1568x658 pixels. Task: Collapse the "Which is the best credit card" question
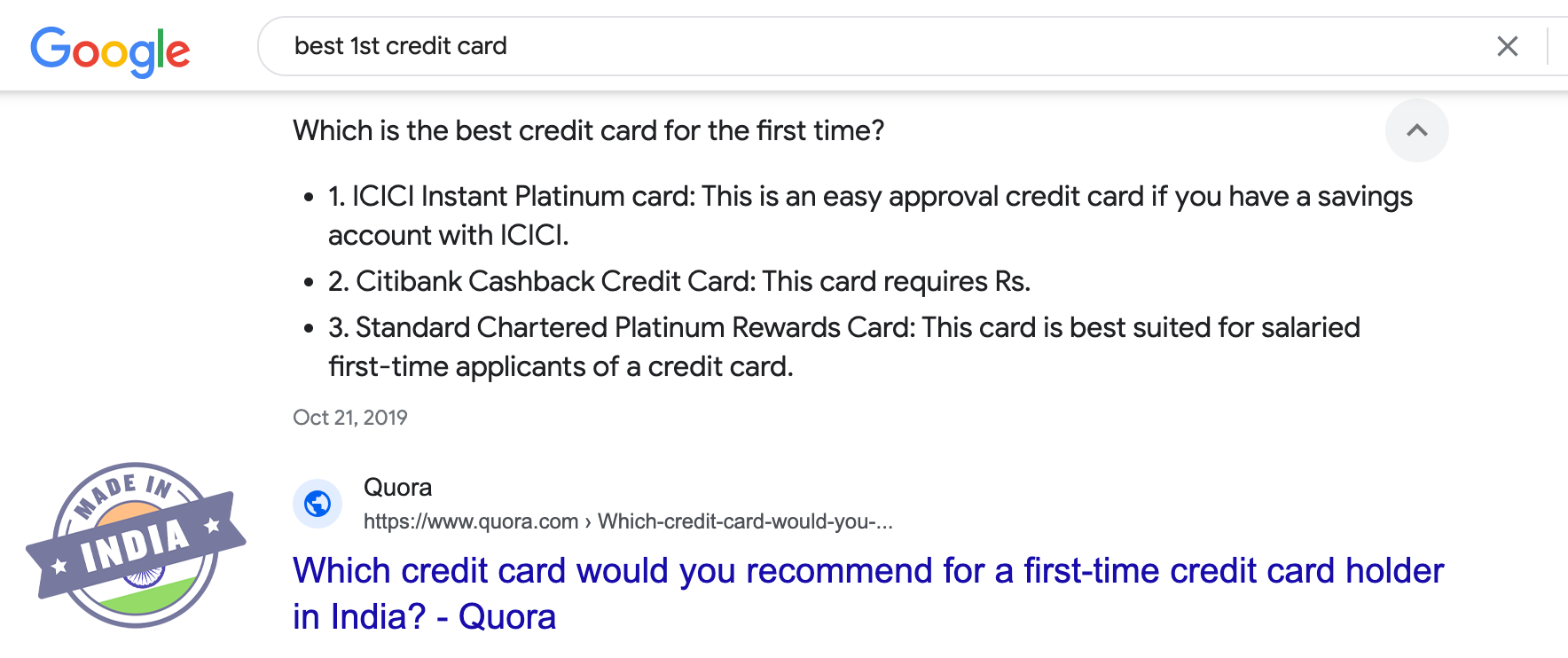tap(588, 130)
